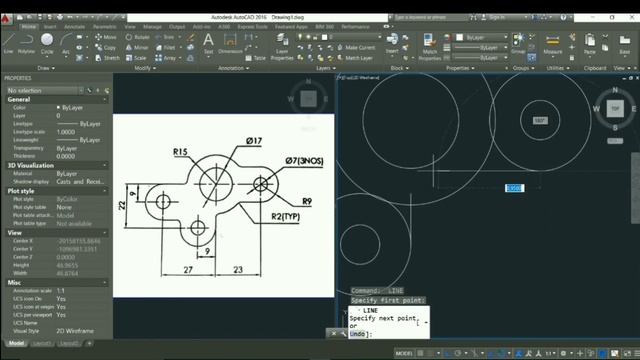640x360 pixels.
Task: Toggle polar tracking in status bar
Action: click(458, 353)
